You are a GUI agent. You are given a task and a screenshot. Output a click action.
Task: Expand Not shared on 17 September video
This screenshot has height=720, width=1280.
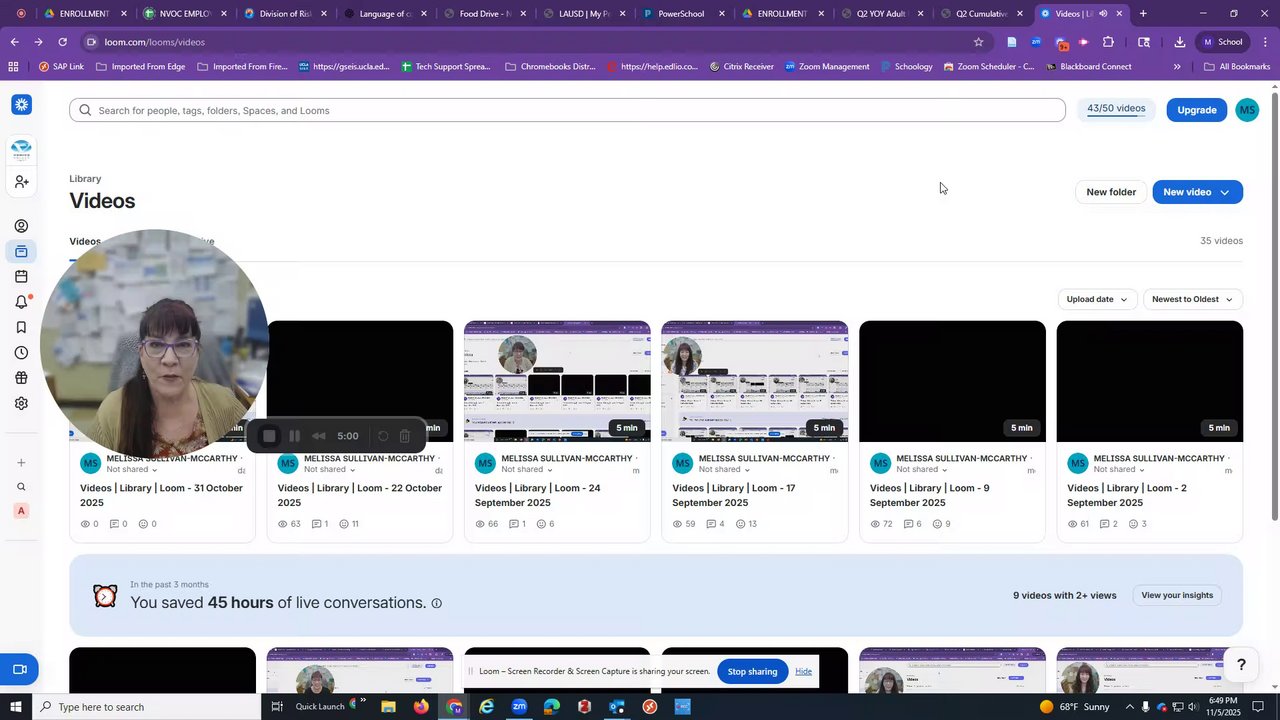(723, 469)
